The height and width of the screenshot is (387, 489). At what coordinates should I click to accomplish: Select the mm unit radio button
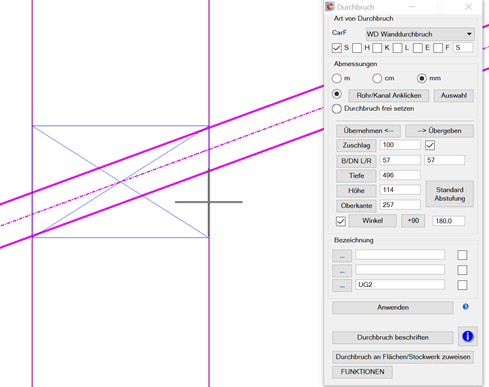[422, 78]
